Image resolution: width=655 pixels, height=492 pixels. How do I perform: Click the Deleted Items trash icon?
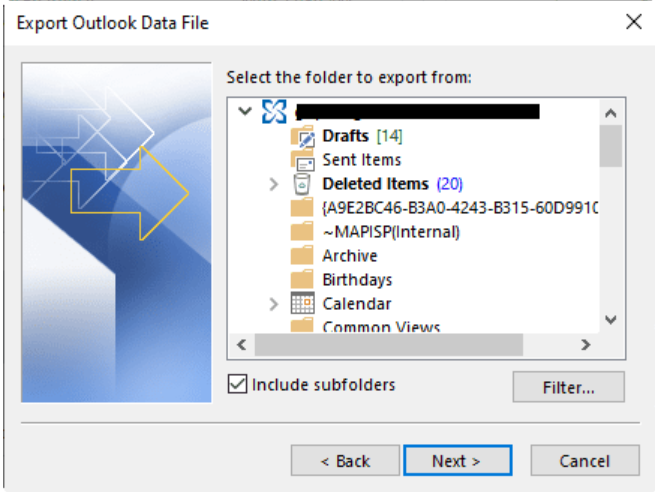click(302, 184)
